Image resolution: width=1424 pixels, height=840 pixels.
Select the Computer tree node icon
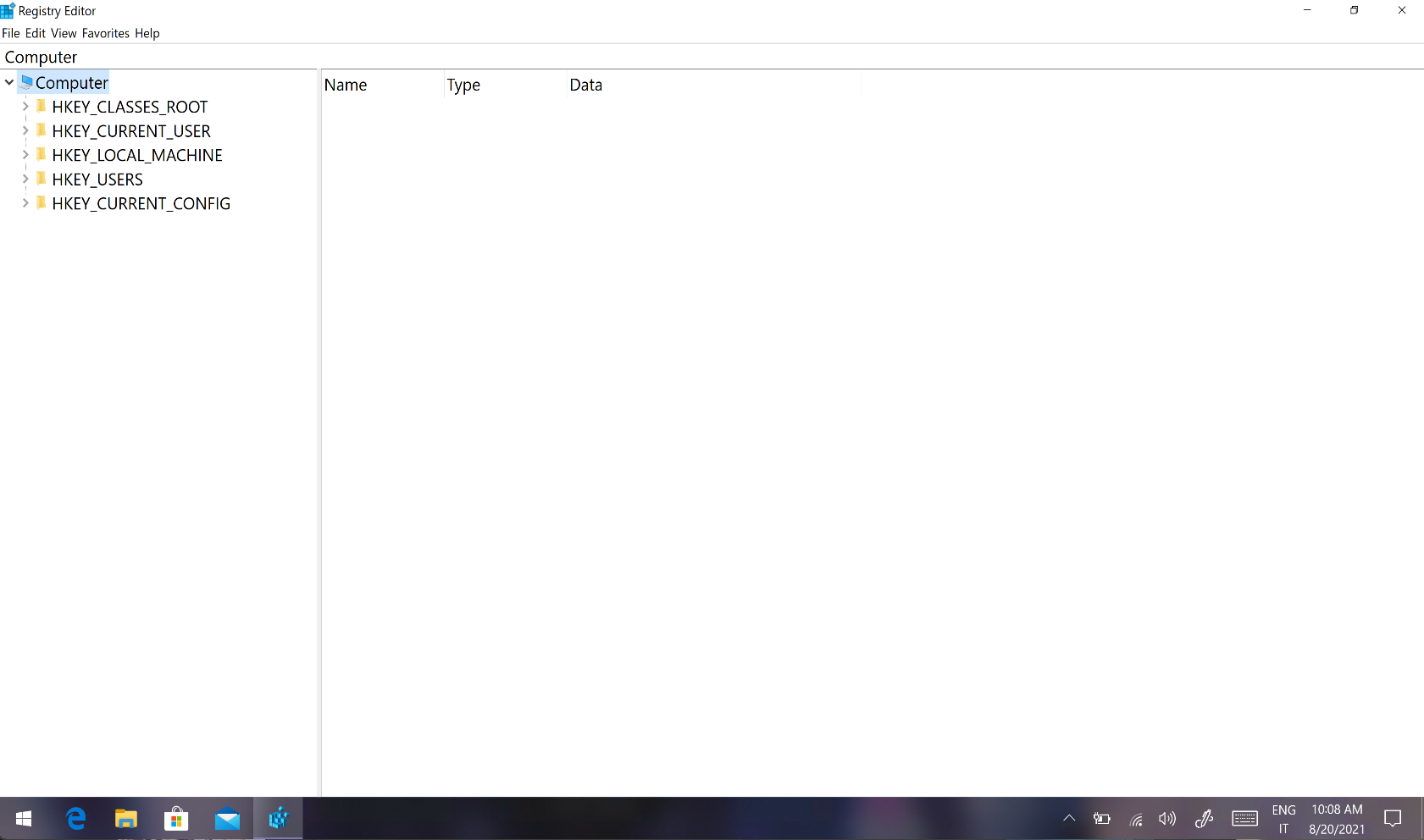[x=26, y=82]
